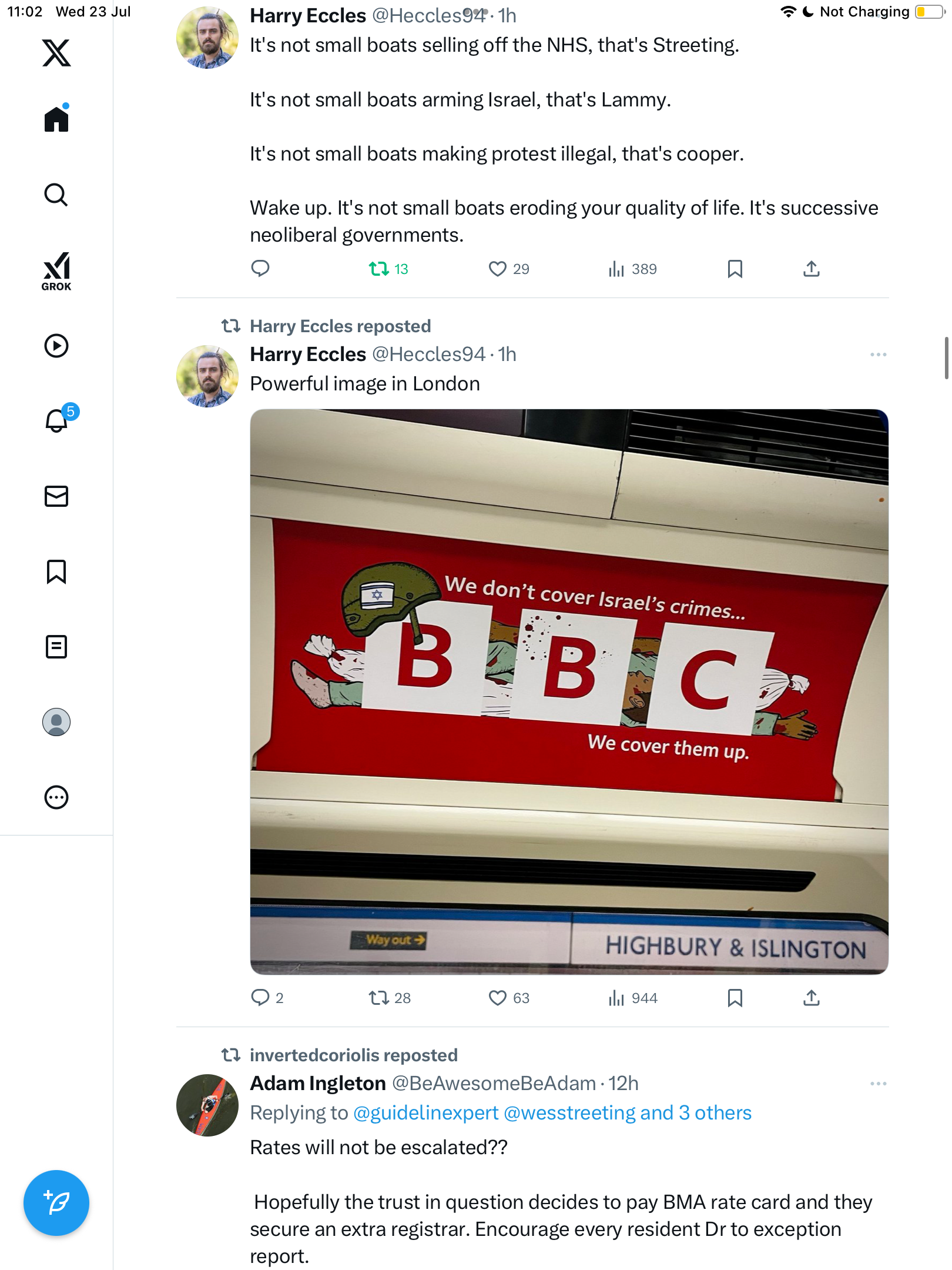Expand the More circle menu in sidebar
Screen dimensions: 952x1270
point(56,797)
